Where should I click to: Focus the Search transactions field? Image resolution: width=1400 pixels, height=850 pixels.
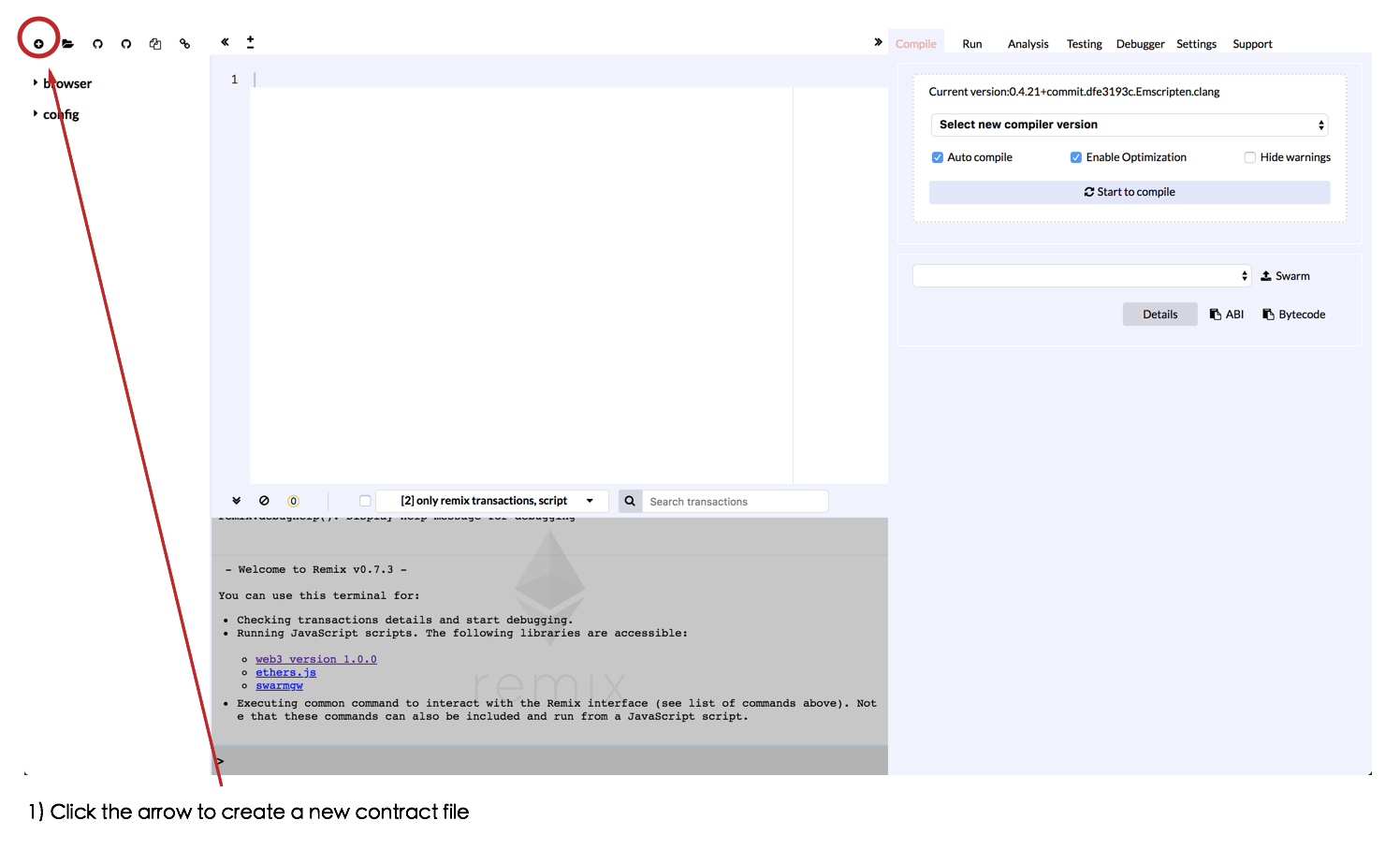(x=735, y=502)
